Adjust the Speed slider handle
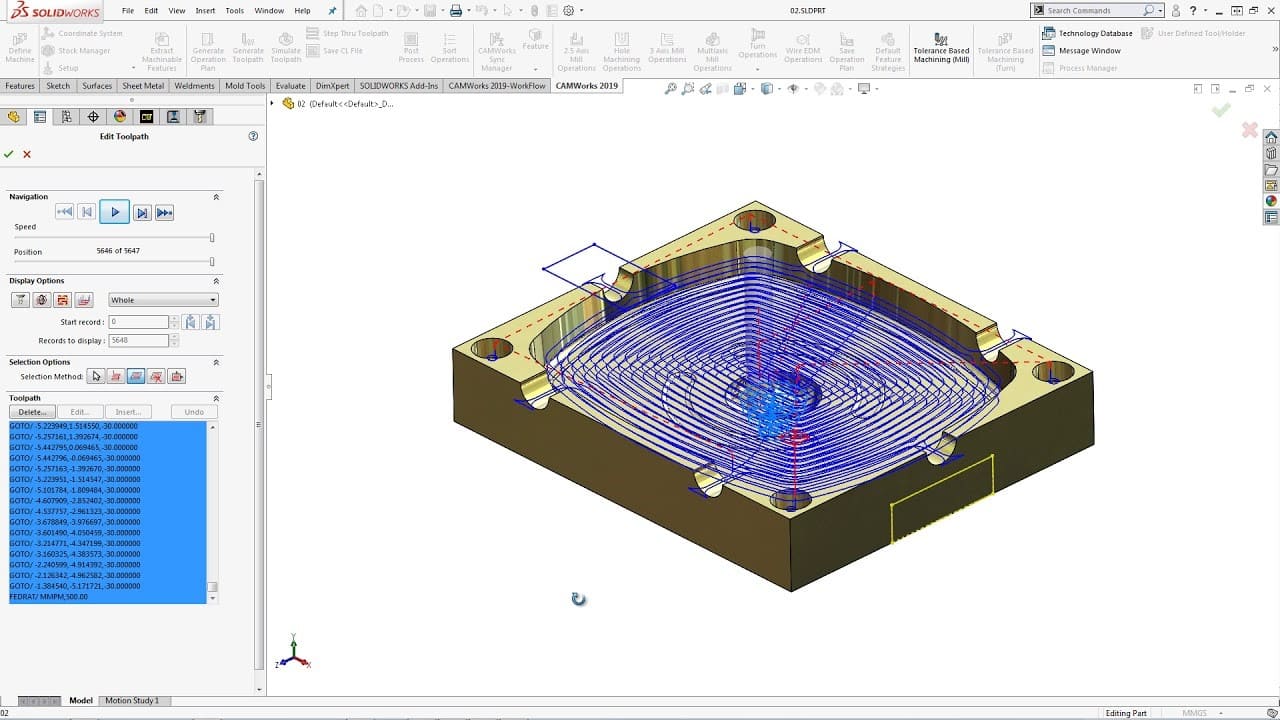The width and height of the screenshot is (1280, 720). (212, 238)
